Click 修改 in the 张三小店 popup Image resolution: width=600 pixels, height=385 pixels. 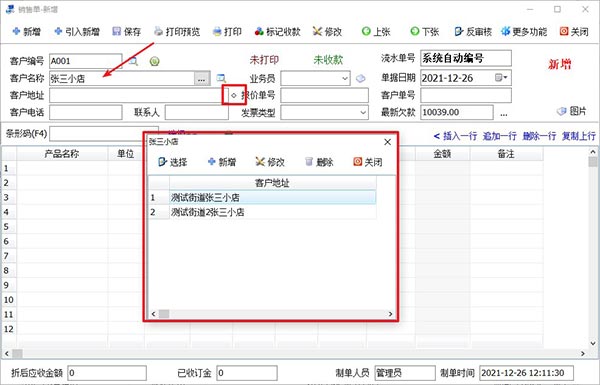(x=270, y=162)
